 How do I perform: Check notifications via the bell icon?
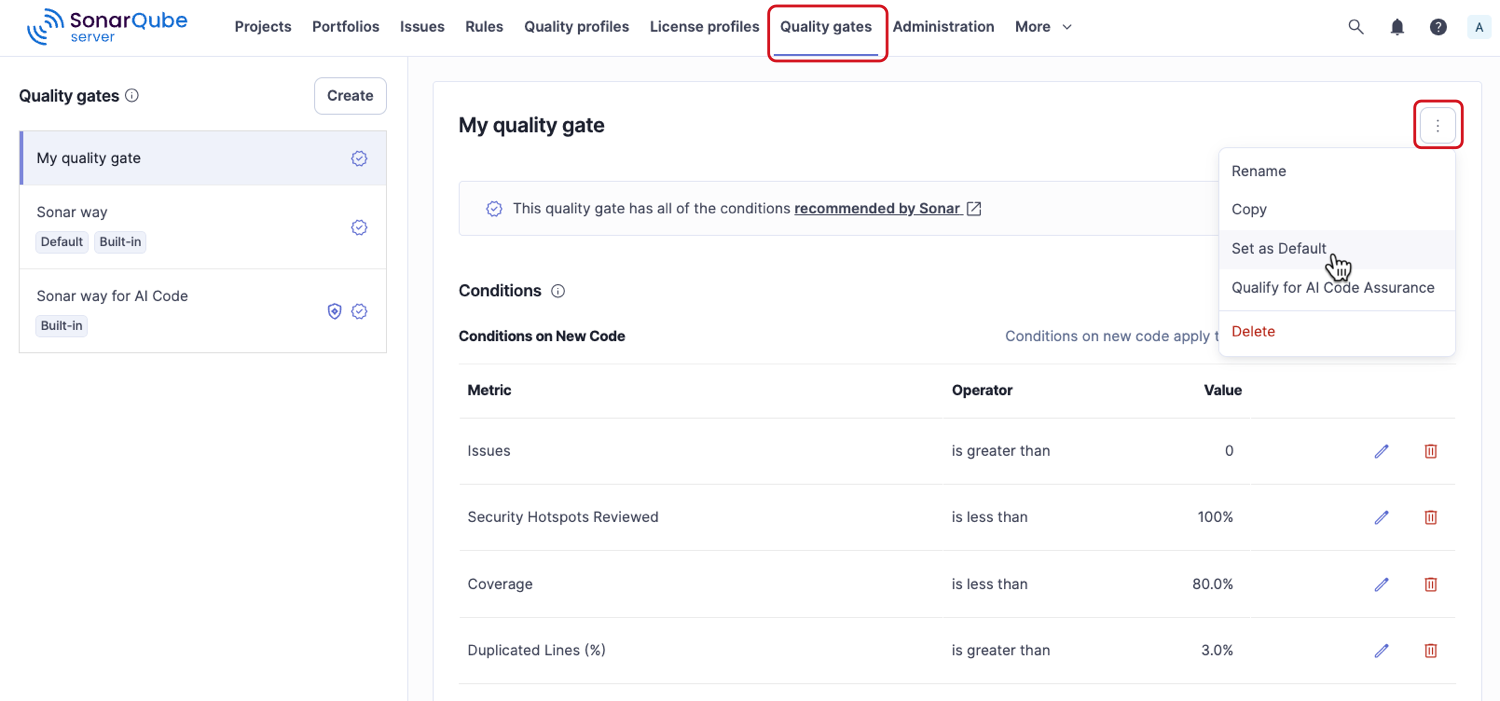pos(1397,27)
